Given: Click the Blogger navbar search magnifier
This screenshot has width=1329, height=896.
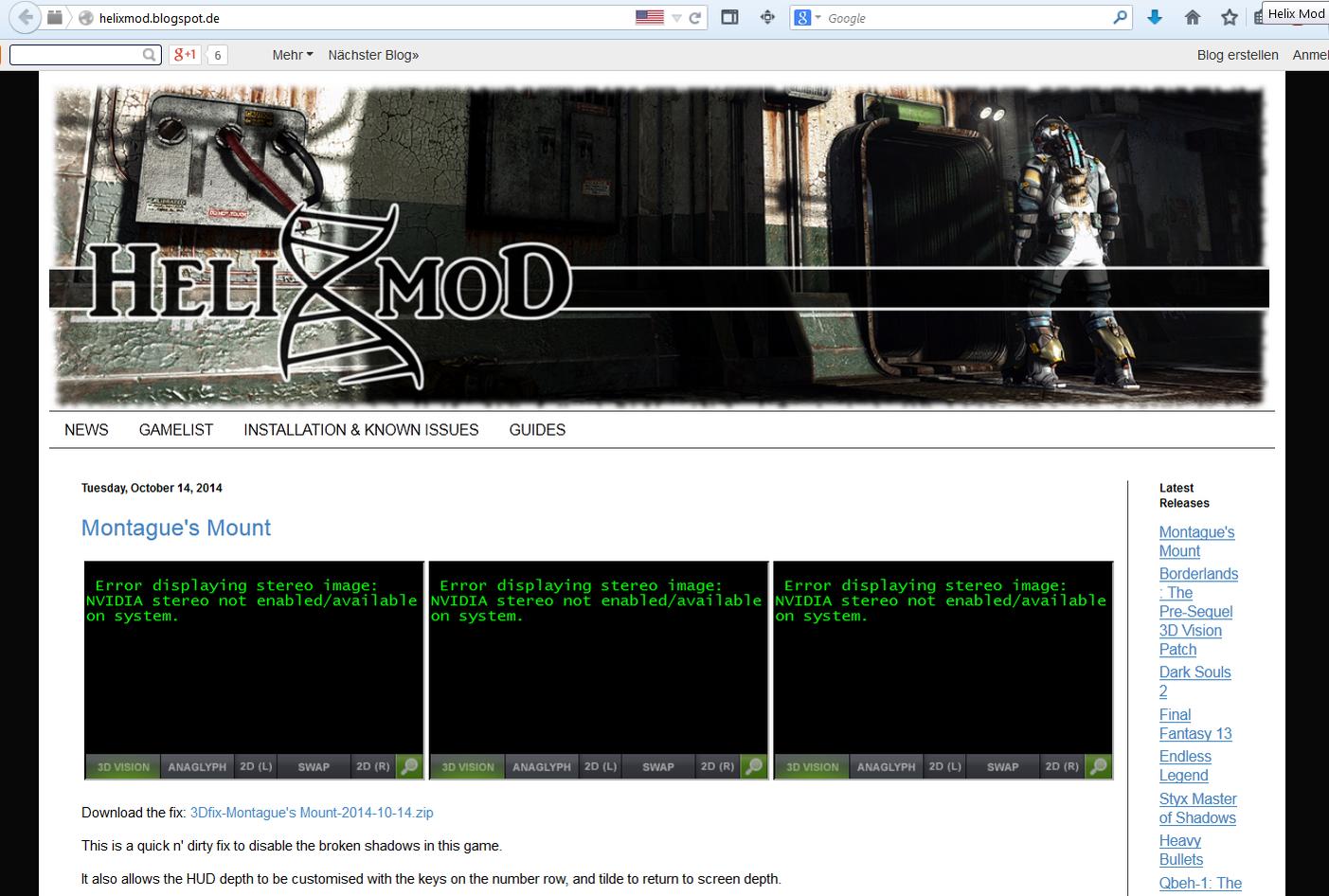Looking at the screenshot, I should pyautogui.click(x=150, y=55).
